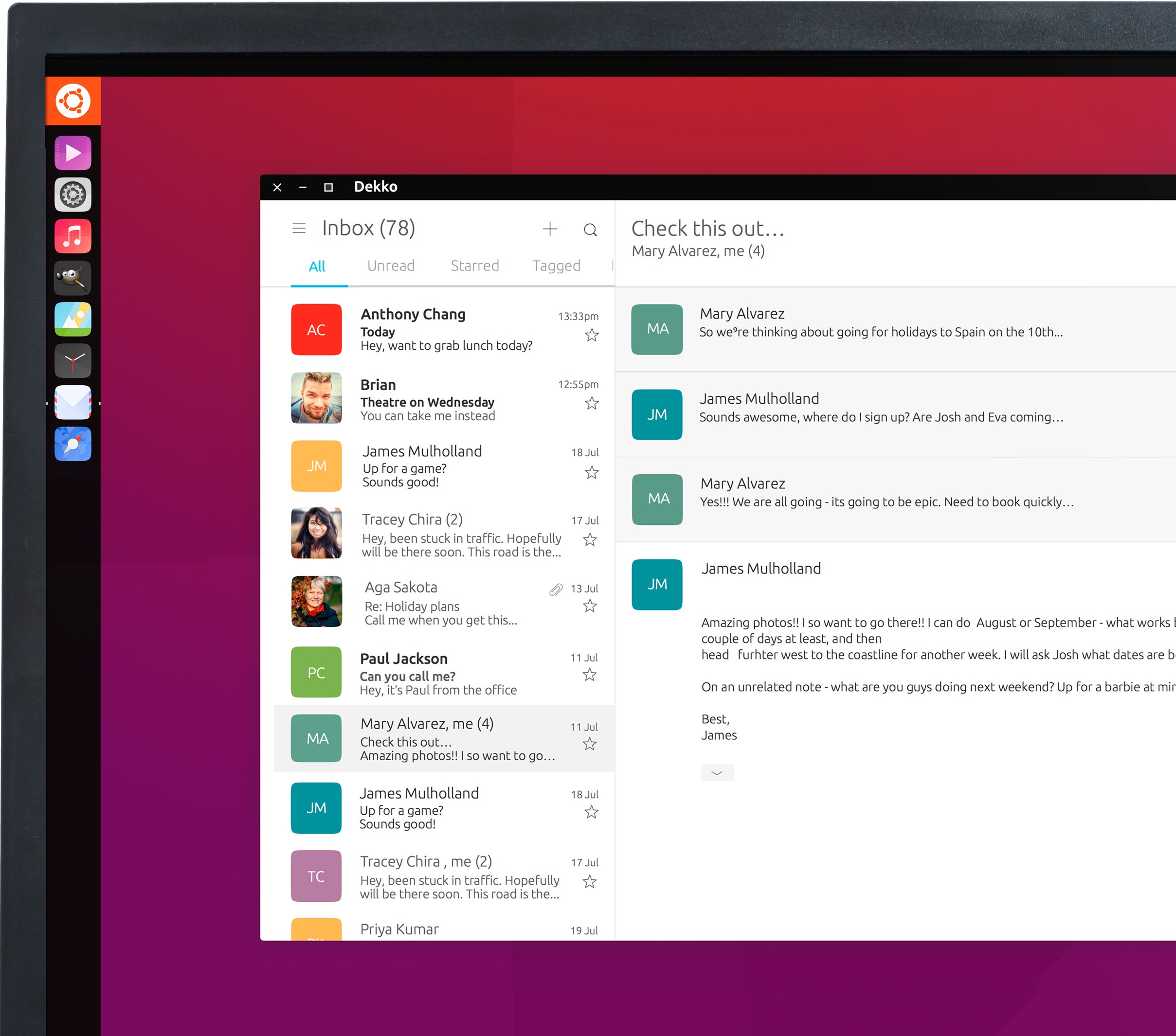Click the AC avatar for Anthony Chang
Image resolution: width=1176 pixels, height=1036 pixels.
pos(316,330)
